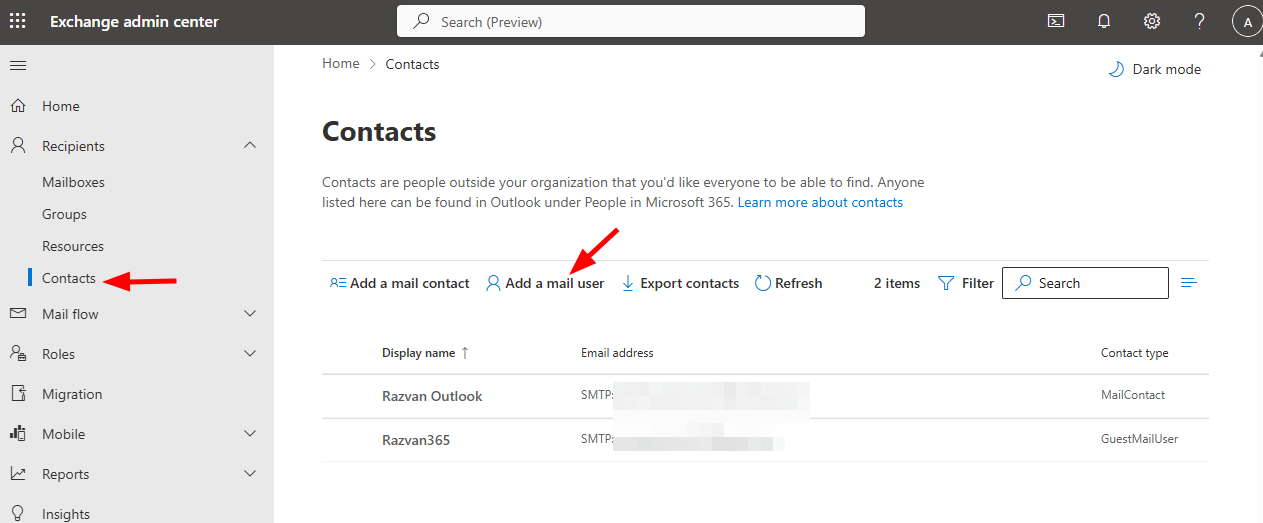Open the Razvan Outlook contact row
The width and height of the screenshot is (1263, 523).
click(432, 396)
